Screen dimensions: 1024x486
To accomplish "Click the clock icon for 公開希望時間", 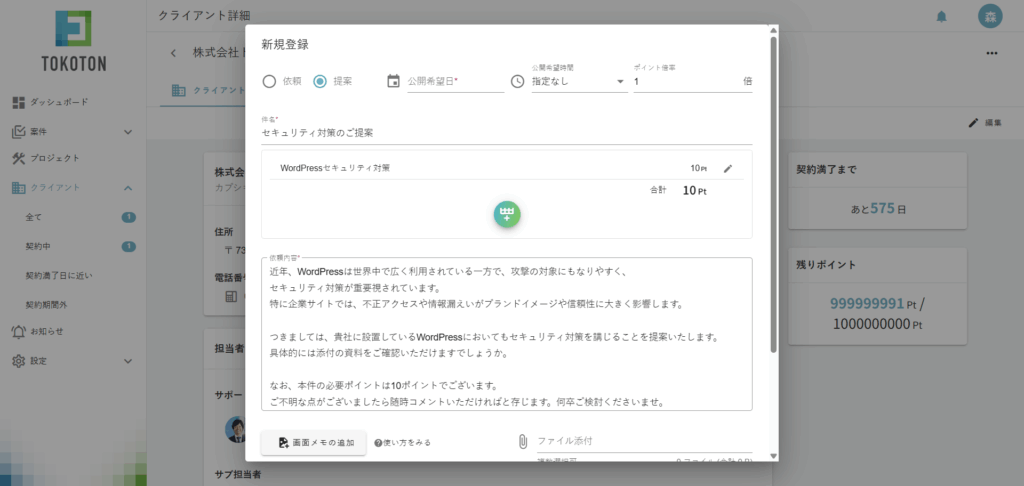I will pos(517,82).
